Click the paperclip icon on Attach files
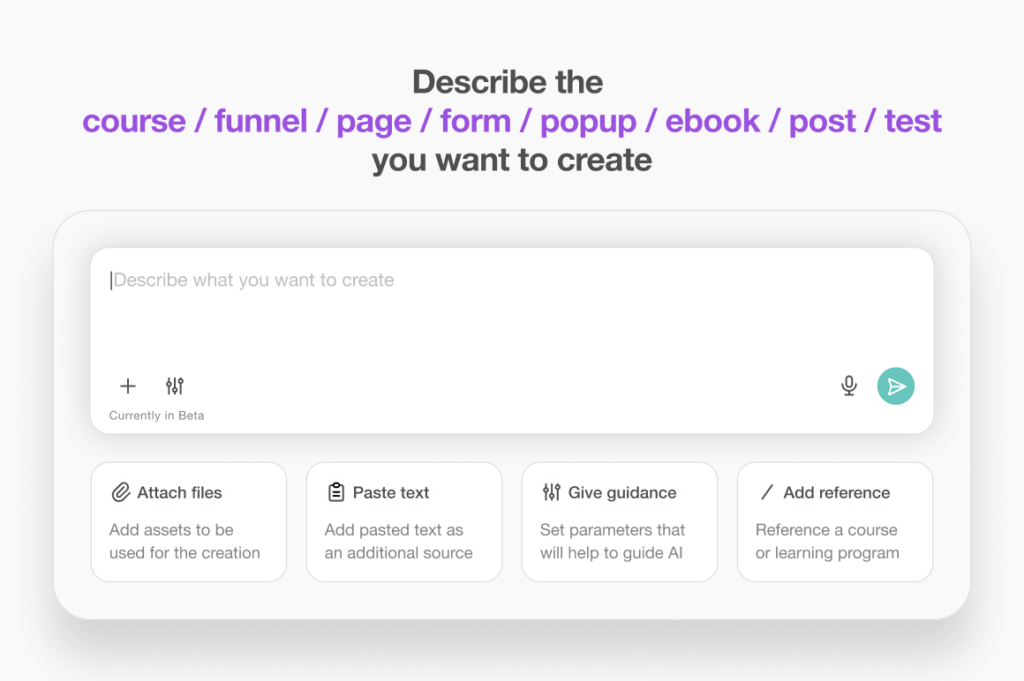This screenshot has height=681, width=1024. [x=121, y=492]
